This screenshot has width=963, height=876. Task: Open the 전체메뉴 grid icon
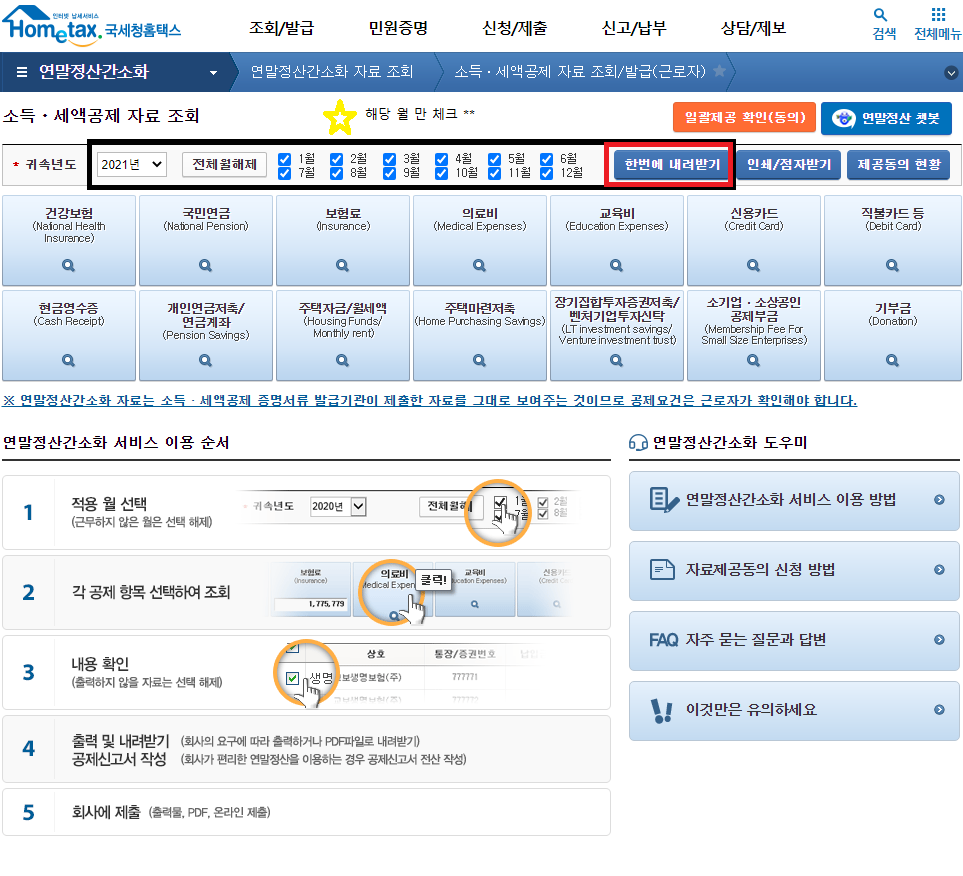(x=937, y=15)
